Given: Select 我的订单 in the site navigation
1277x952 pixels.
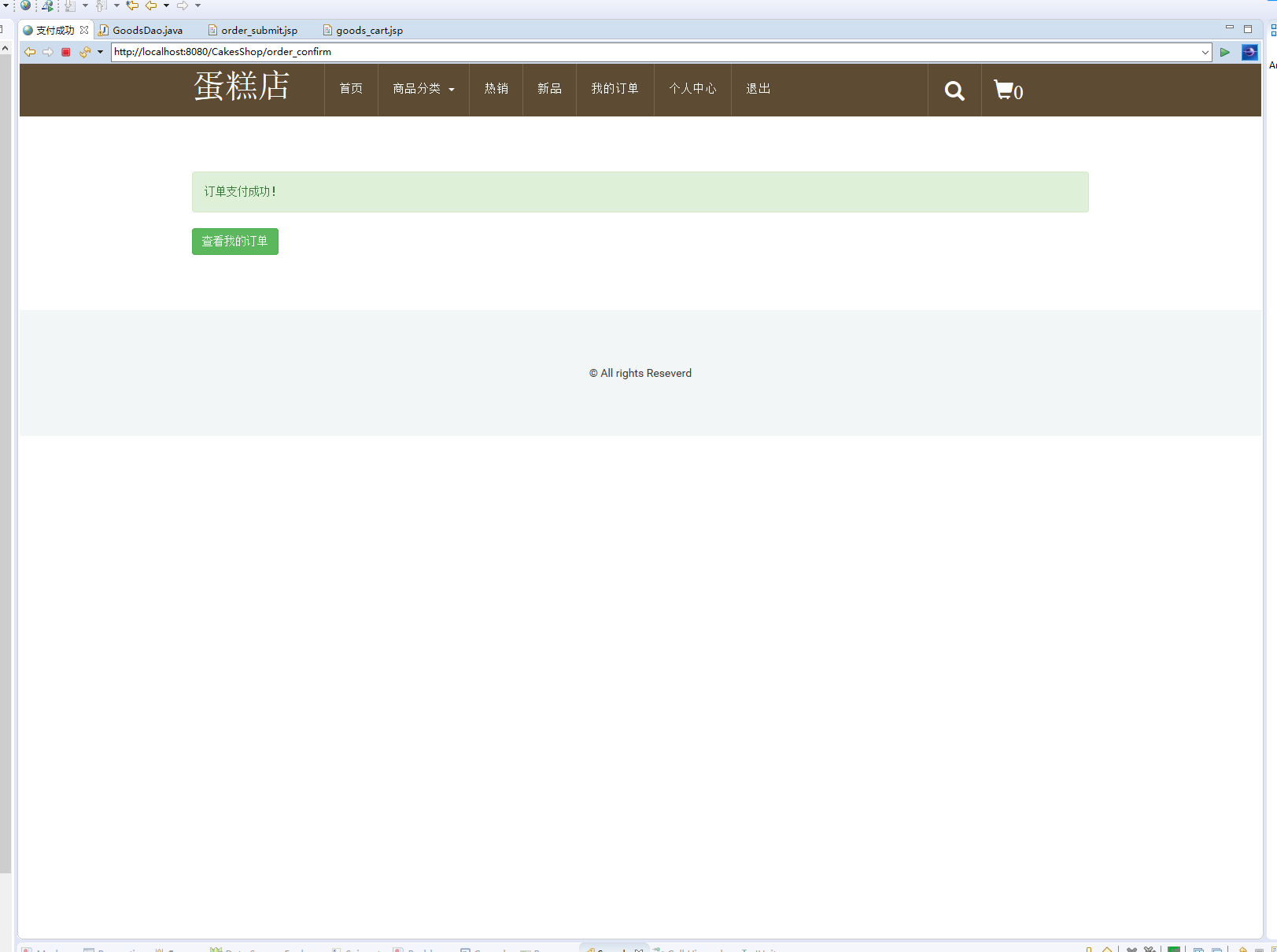Looking at the screenshot, I should click(x=615, y=89).
